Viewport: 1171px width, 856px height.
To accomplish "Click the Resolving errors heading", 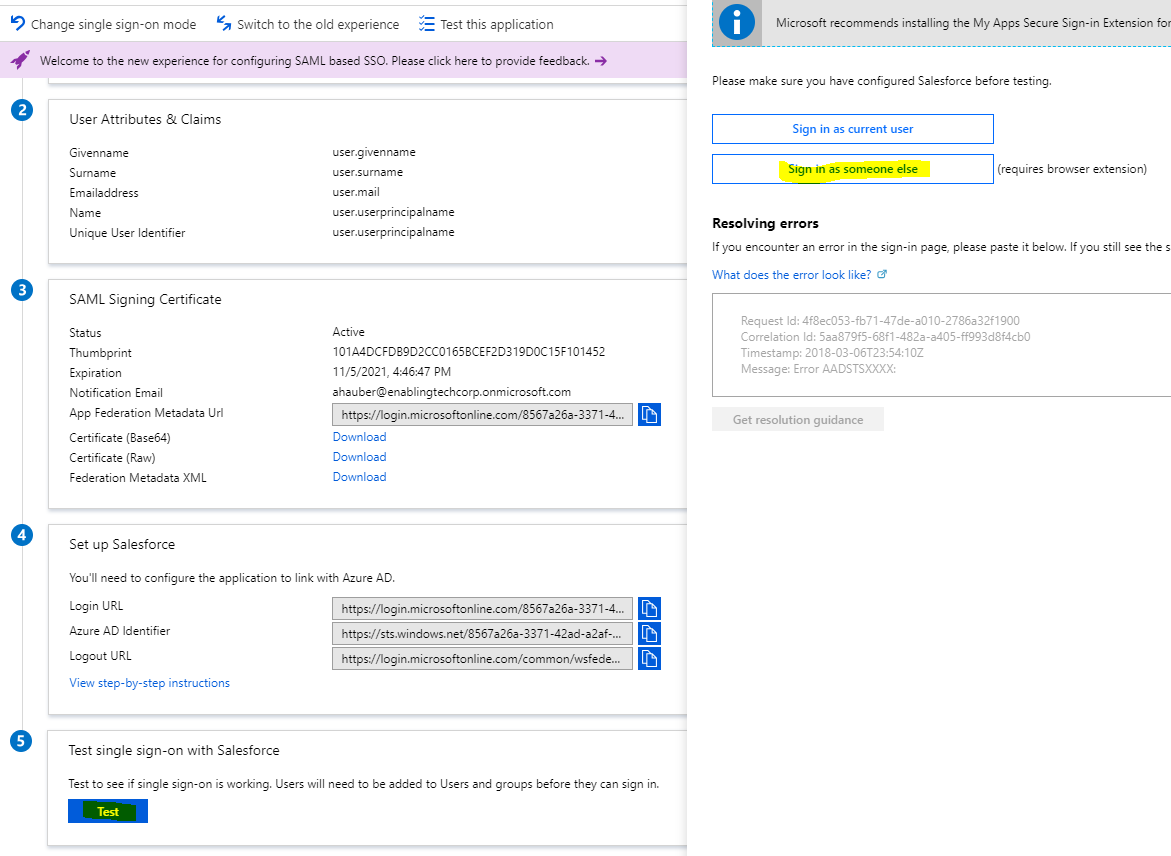I will coord(765,223).
